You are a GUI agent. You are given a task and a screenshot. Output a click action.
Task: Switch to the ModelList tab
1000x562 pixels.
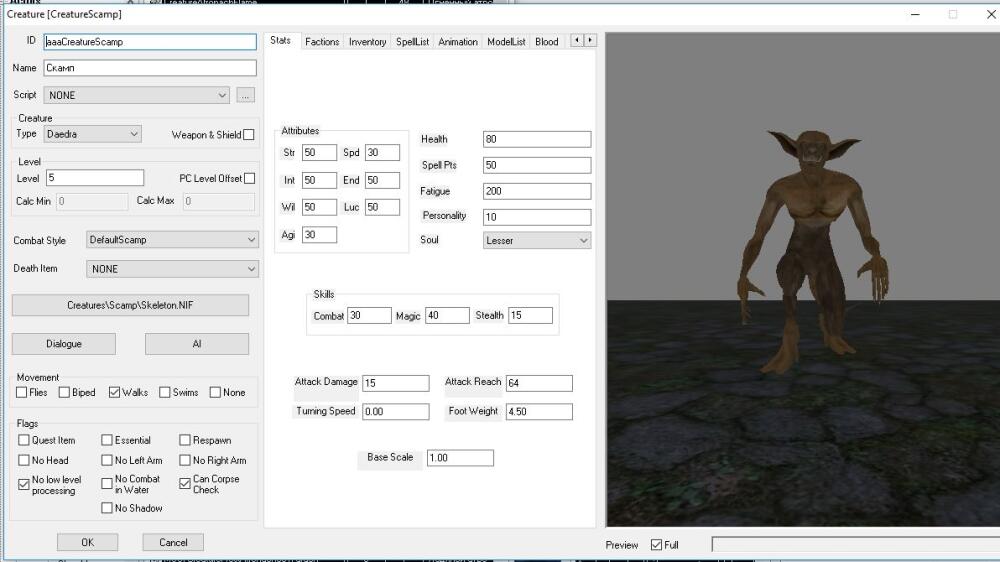click(x=506, y=41)
